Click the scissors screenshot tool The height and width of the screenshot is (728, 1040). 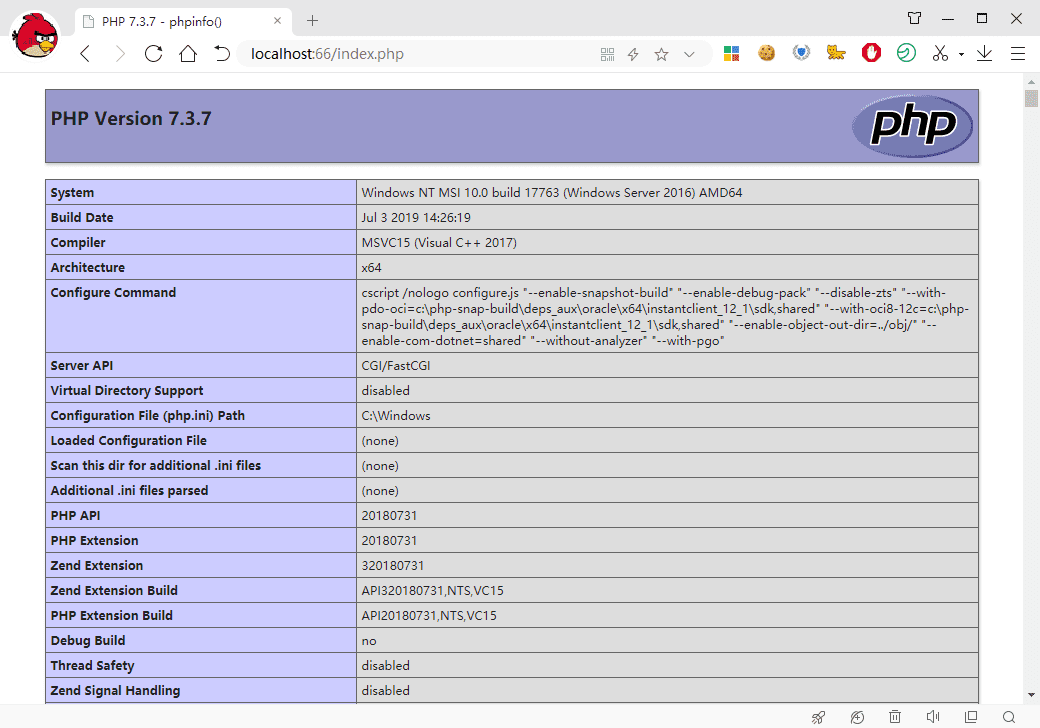(x=939, y=54)
